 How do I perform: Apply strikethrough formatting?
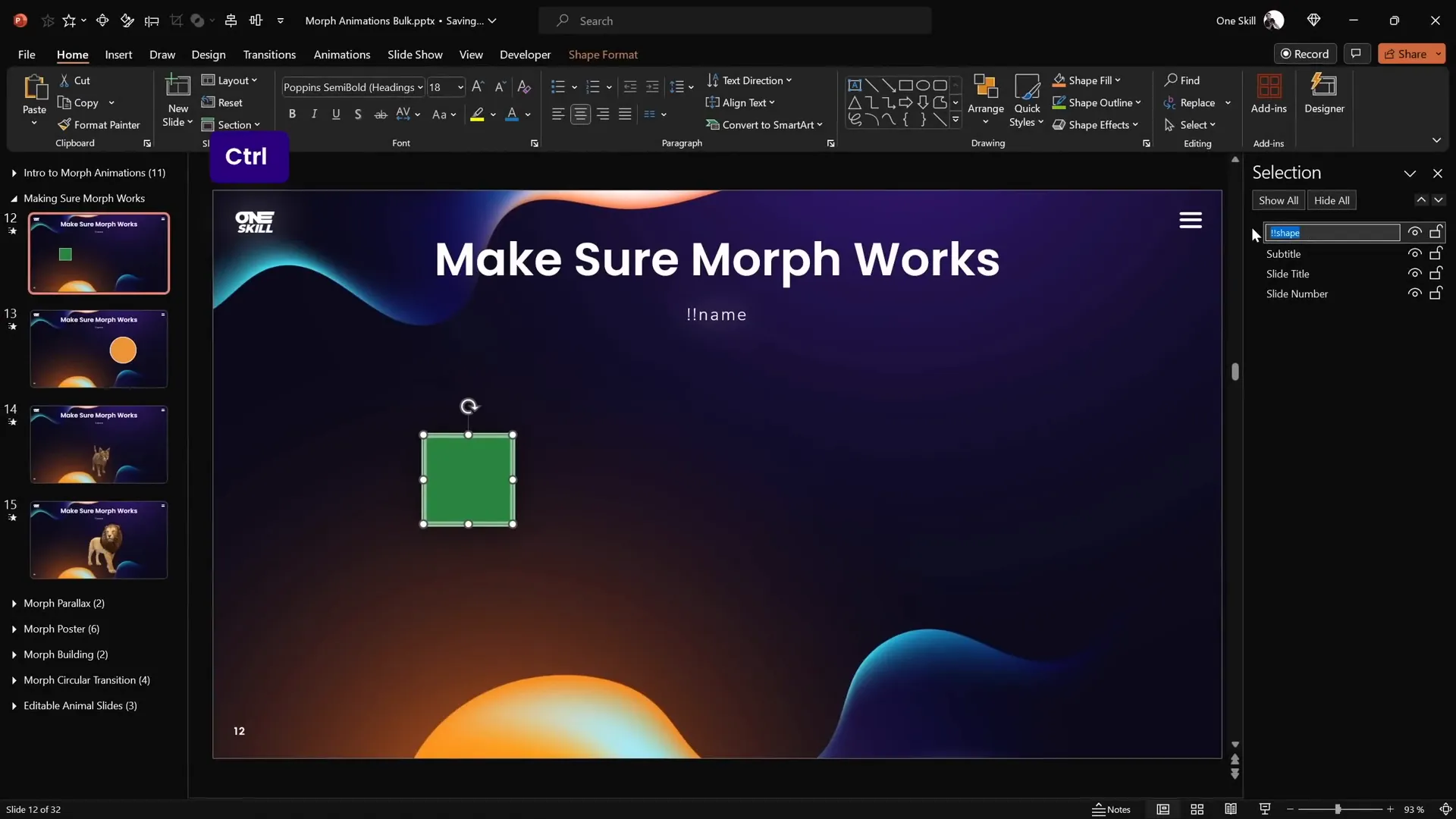coord(381,115)
